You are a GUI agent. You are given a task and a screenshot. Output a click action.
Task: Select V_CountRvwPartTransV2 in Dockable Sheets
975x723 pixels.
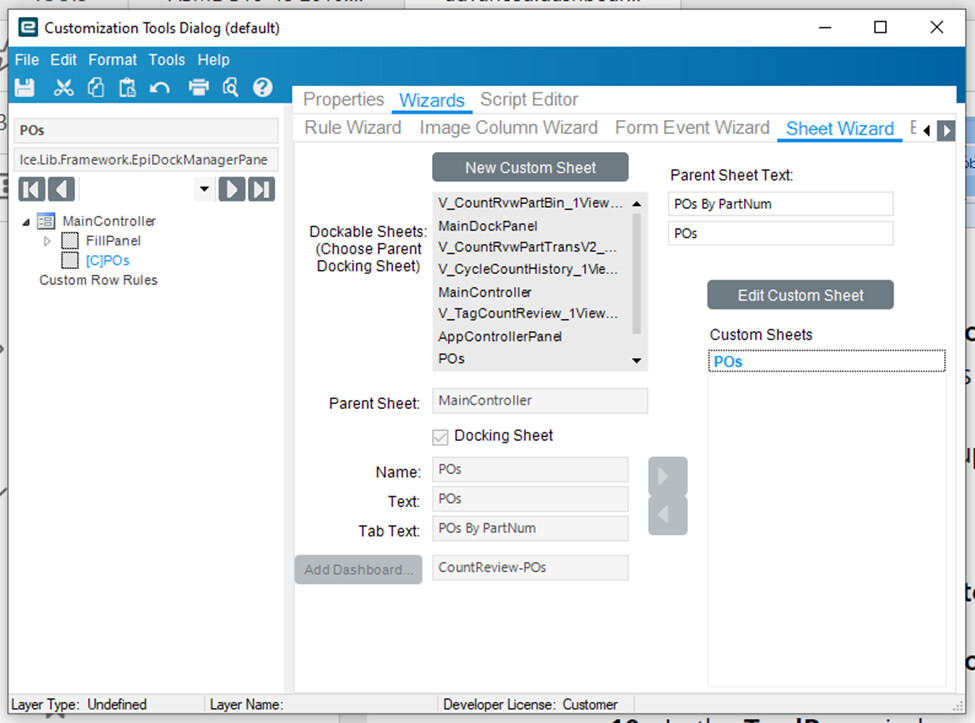click(x=527, y=247)
